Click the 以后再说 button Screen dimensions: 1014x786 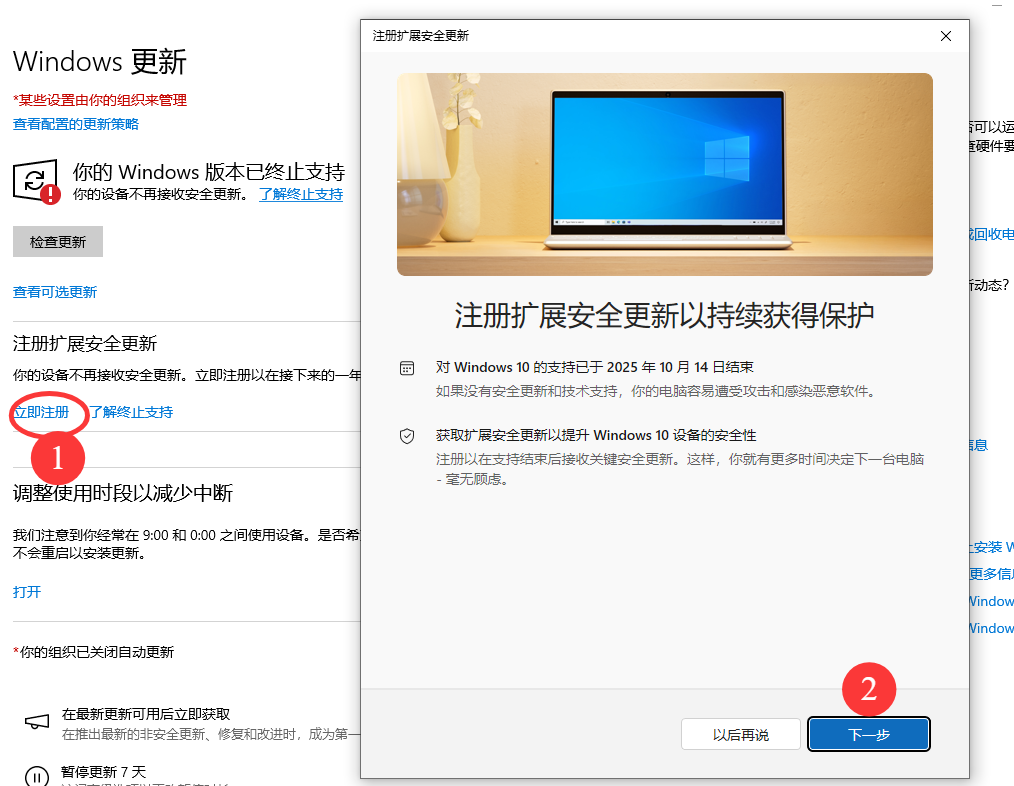tap(740, 734)
